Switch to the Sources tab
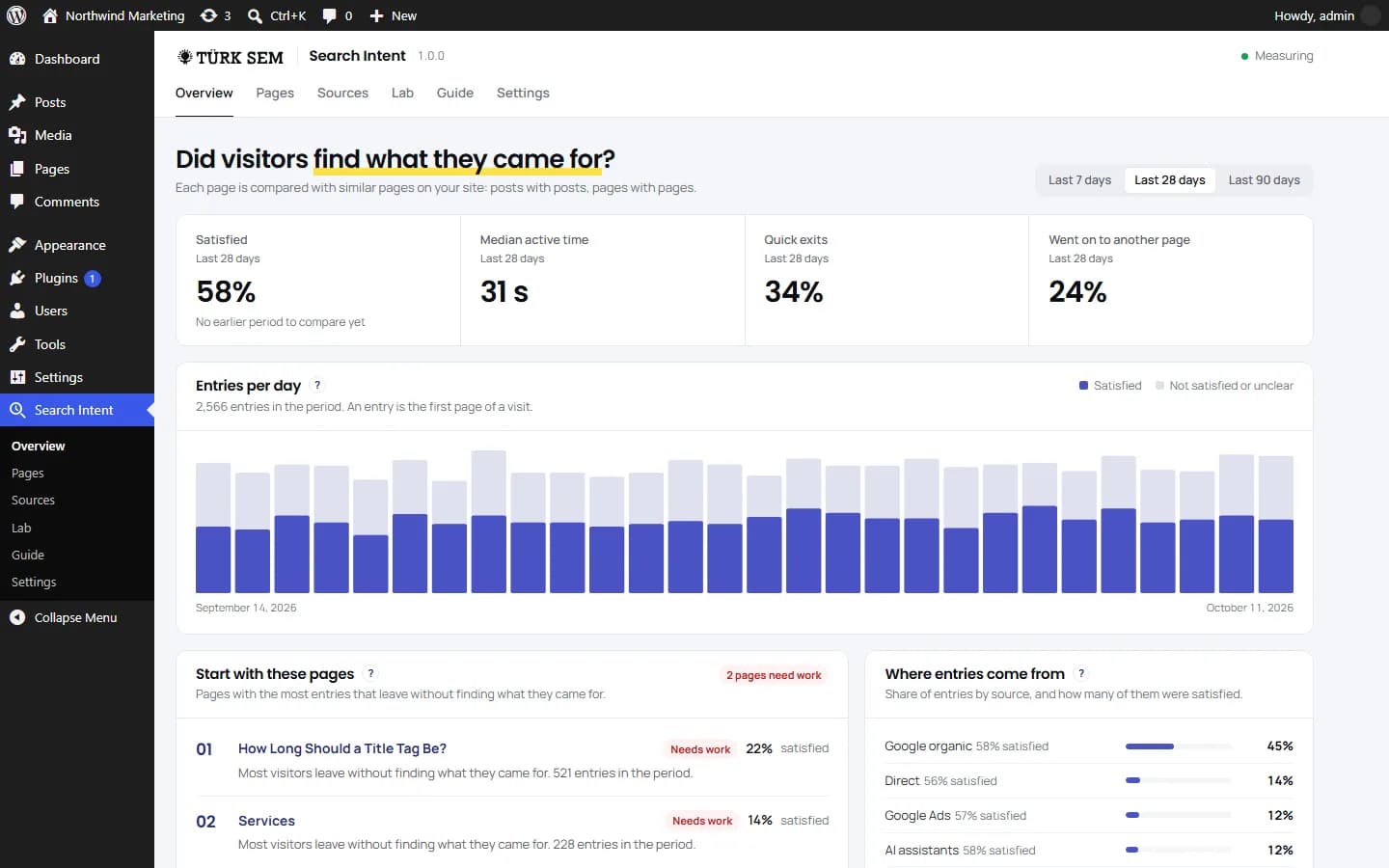This screenshot has height=868, width=1389. point(342,93)
